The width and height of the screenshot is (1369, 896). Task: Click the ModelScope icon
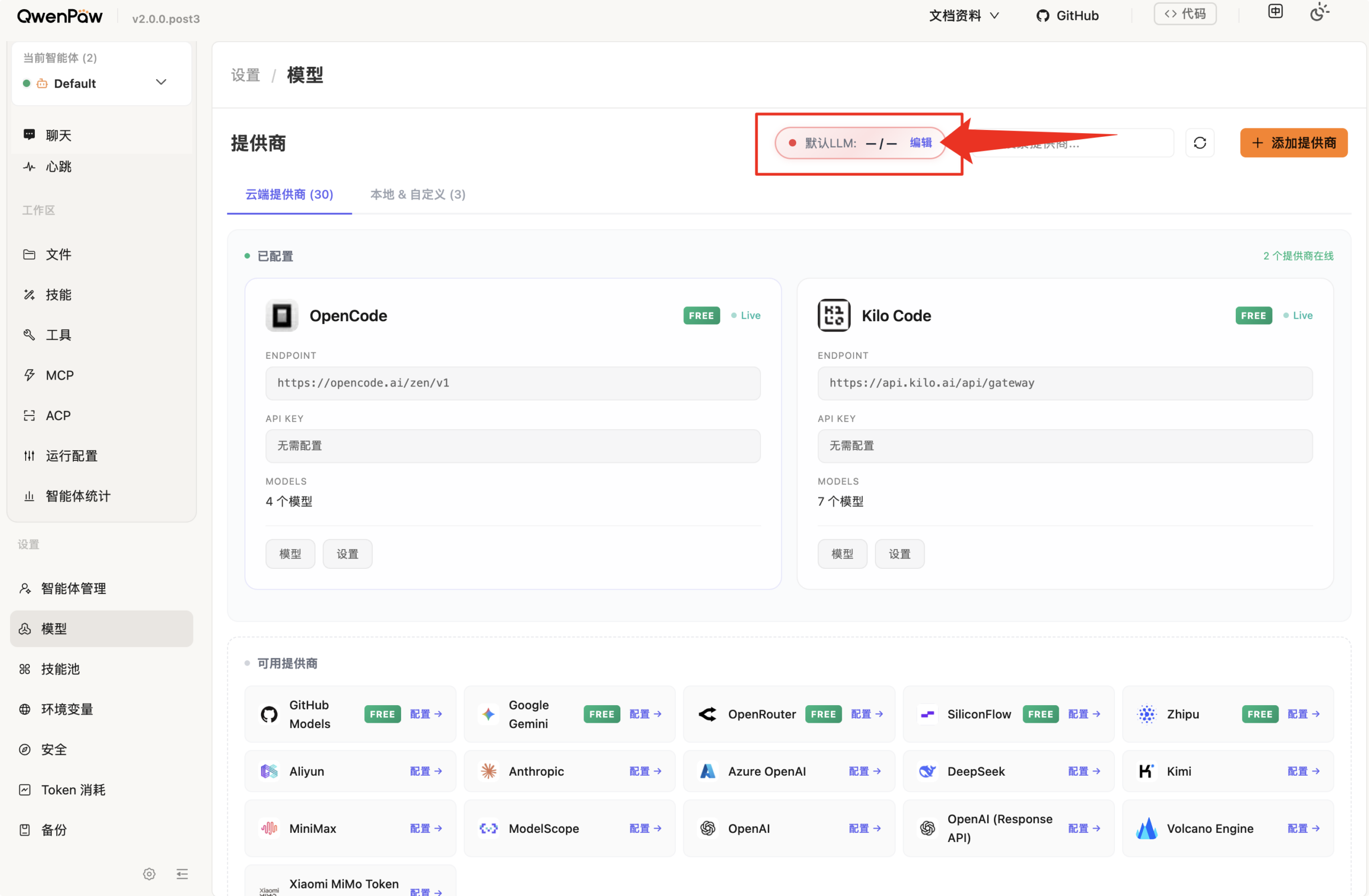(x=488, y=828)
